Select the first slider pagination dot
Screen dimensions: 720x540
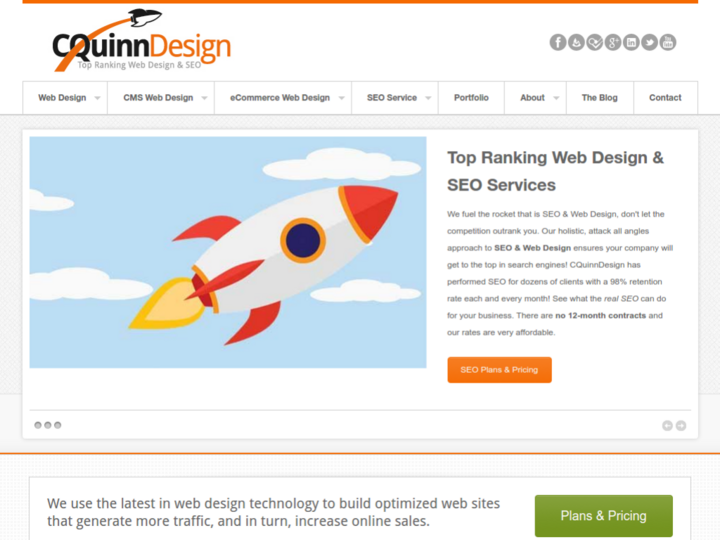click(x=38, y=425)
